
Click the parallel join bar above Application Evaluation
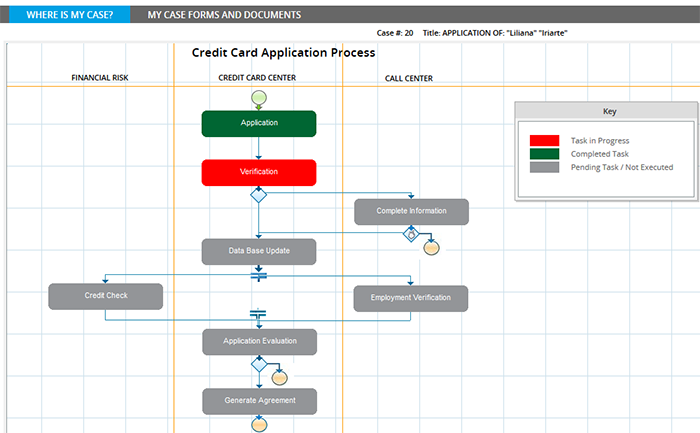click(259, 315)
